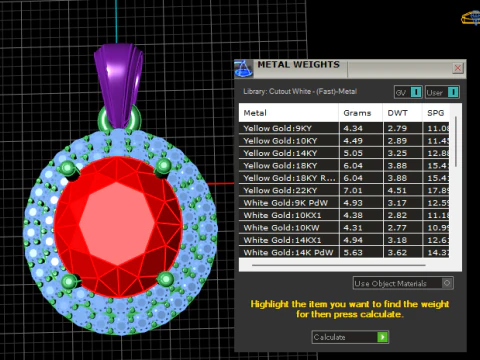Image resolution: width=480 pixels, height=360 pixels.
Task: Select the White Gold:14K PdW row
Action: point(344,252)
